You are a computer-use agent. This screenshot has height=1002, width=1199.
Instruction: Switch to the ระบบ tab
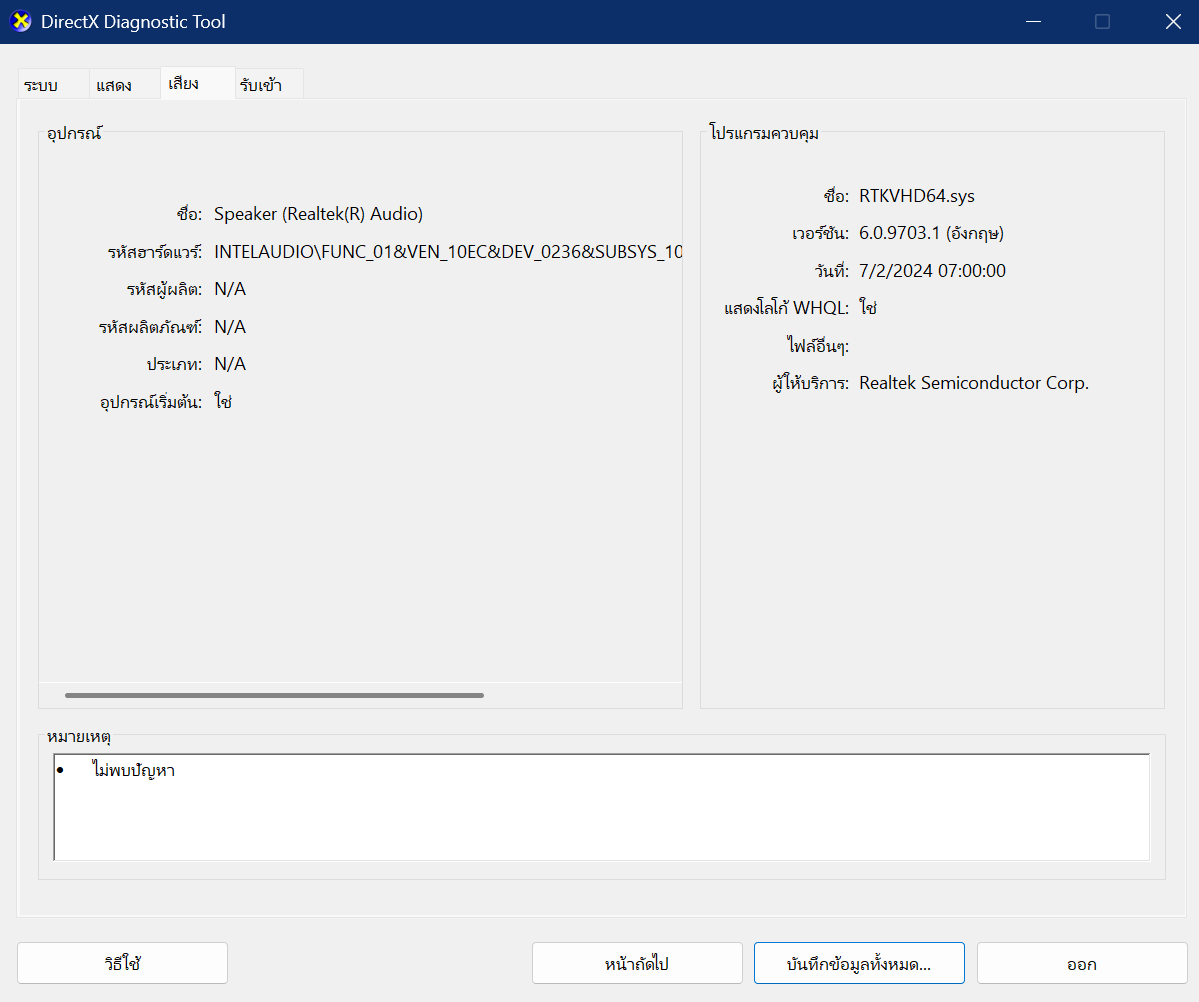pos(42,86)
